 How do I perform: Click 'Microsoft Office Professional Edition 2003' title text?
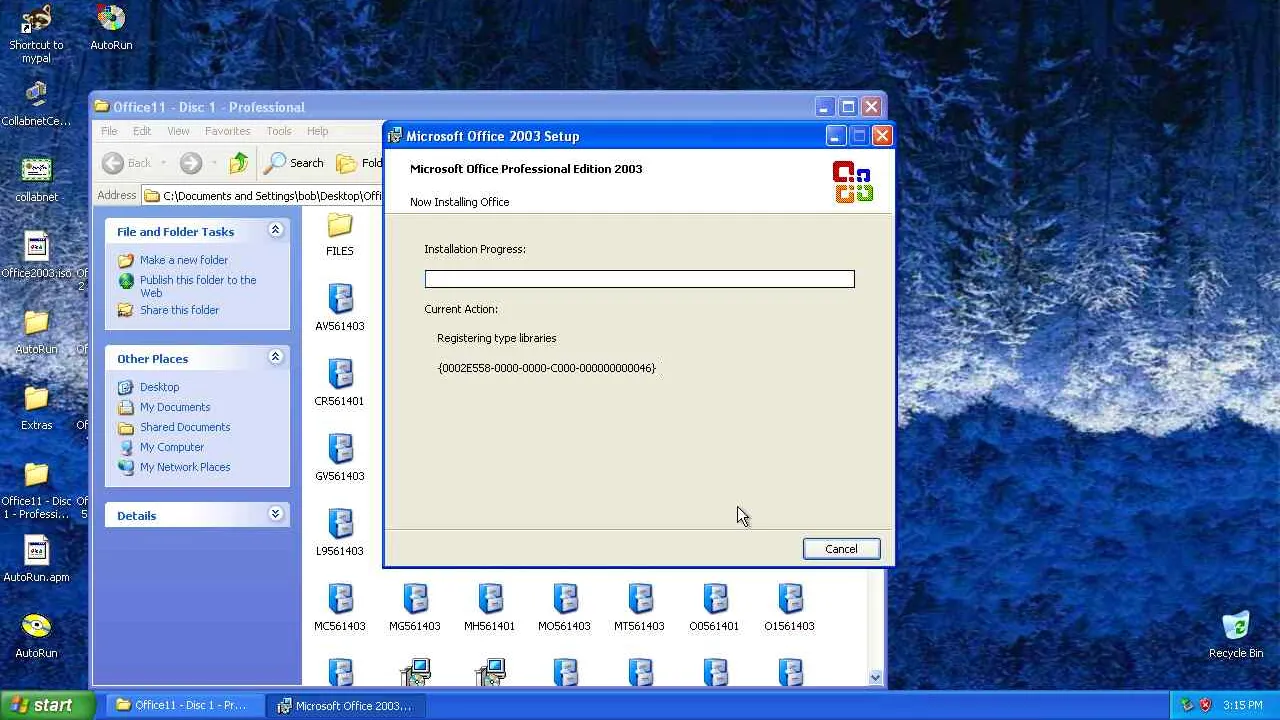click(526, 169)
